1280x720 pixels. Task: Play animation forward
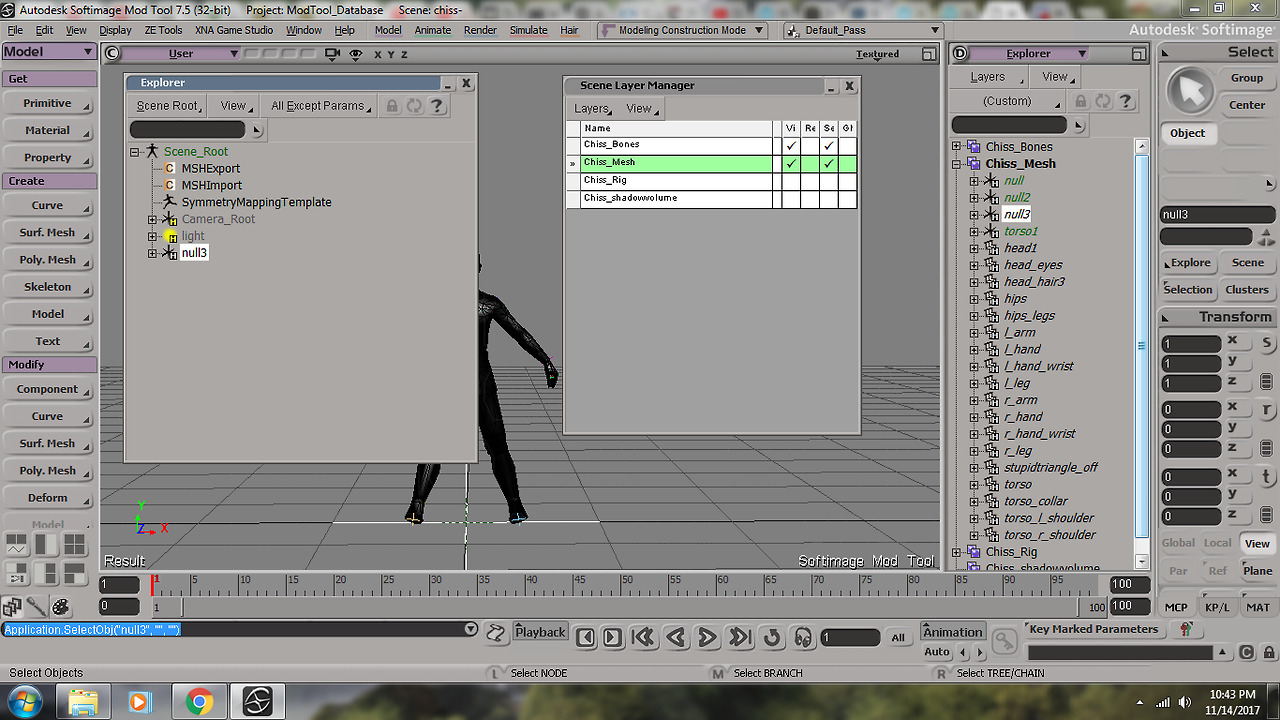pos(707,637)
